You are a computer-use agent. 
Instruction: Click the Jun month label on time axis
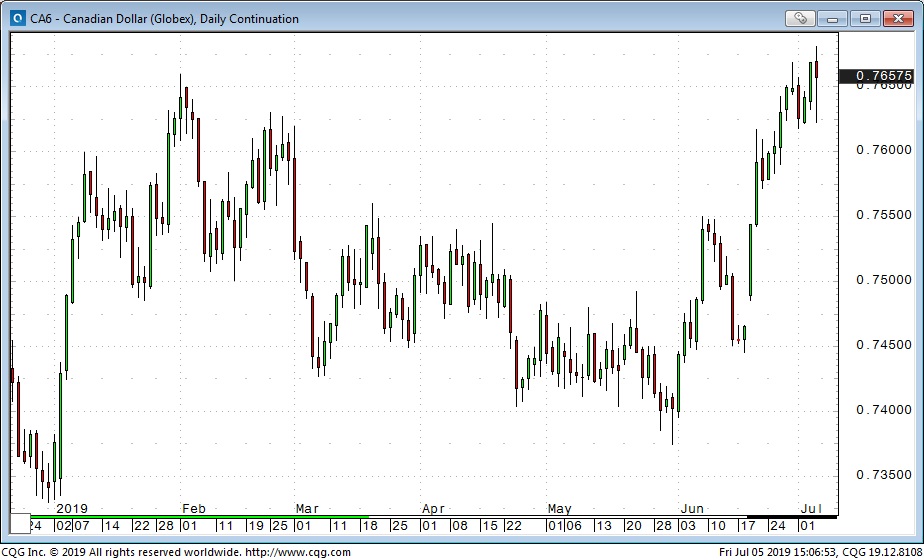coord(692,508)
